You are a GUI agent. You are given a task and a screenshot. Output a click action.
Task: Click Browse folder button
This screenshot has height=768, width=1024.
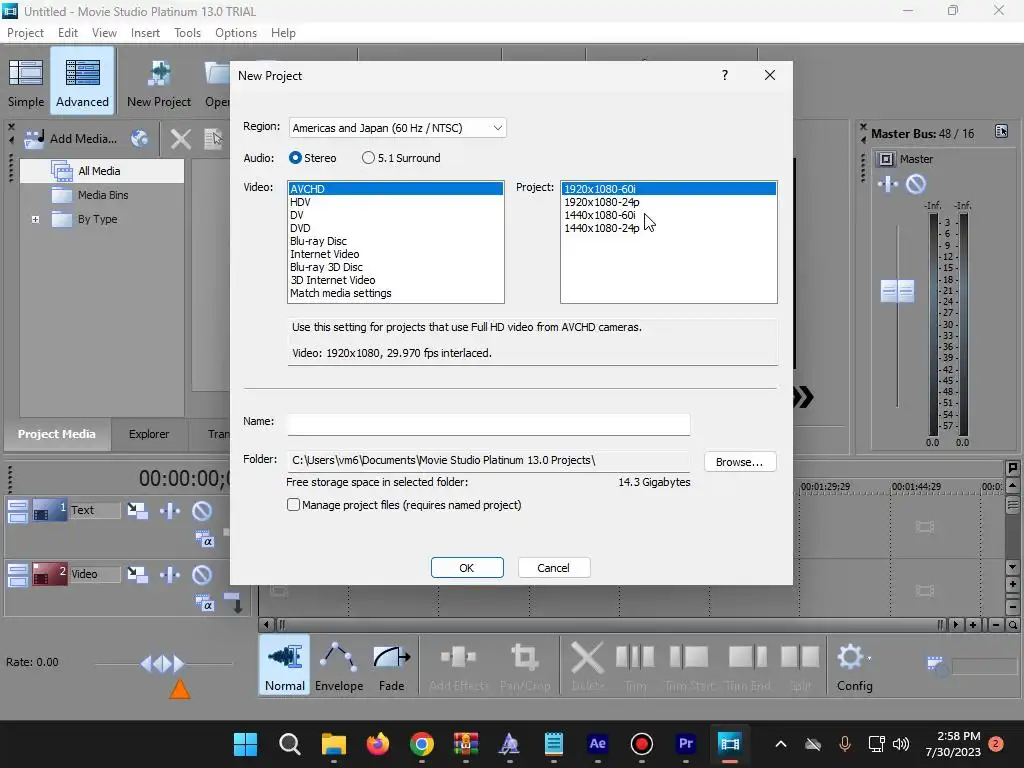click(x=739, y=462)
